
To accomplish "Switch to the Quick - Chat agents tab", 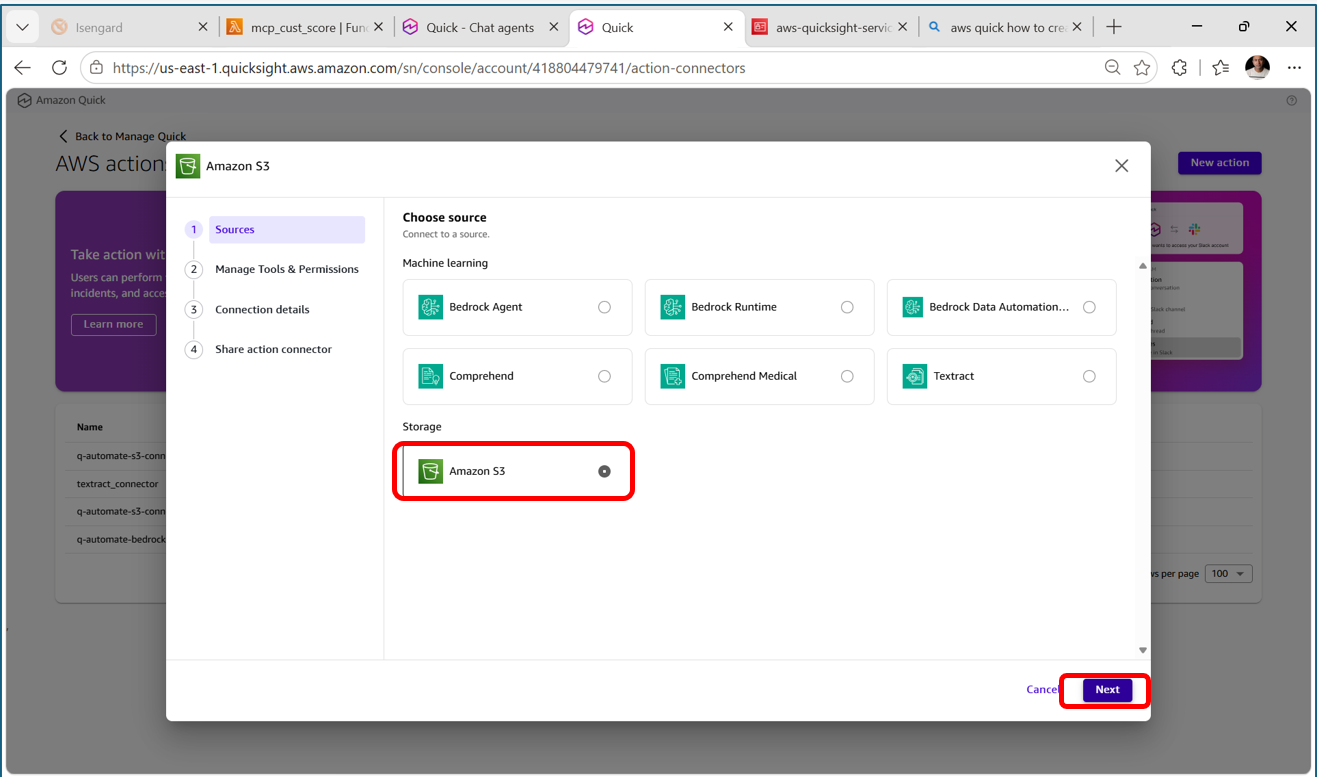I will pos(480,28).
